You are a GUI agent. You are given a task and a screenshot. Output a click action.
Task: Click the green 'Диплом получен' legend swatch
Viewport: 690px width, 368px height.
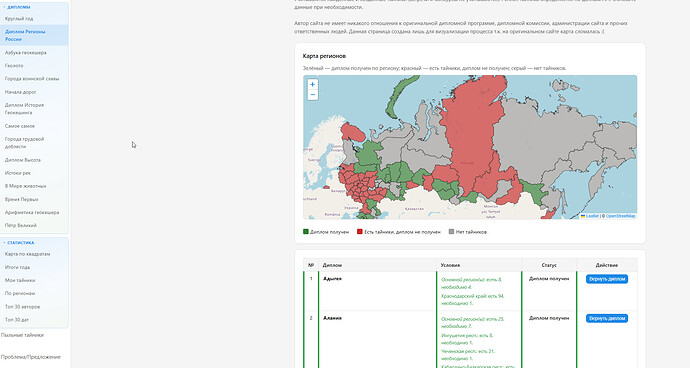(x=306, y=232)
